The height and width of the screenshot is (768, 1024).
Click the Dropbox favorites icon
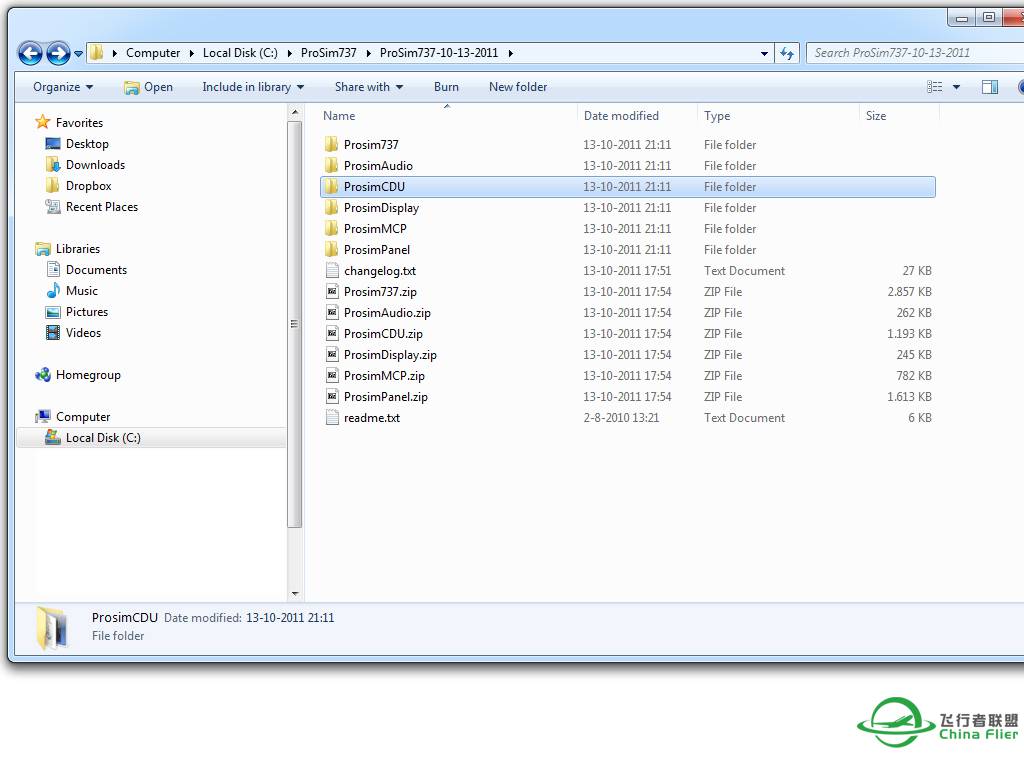point(53,186)
